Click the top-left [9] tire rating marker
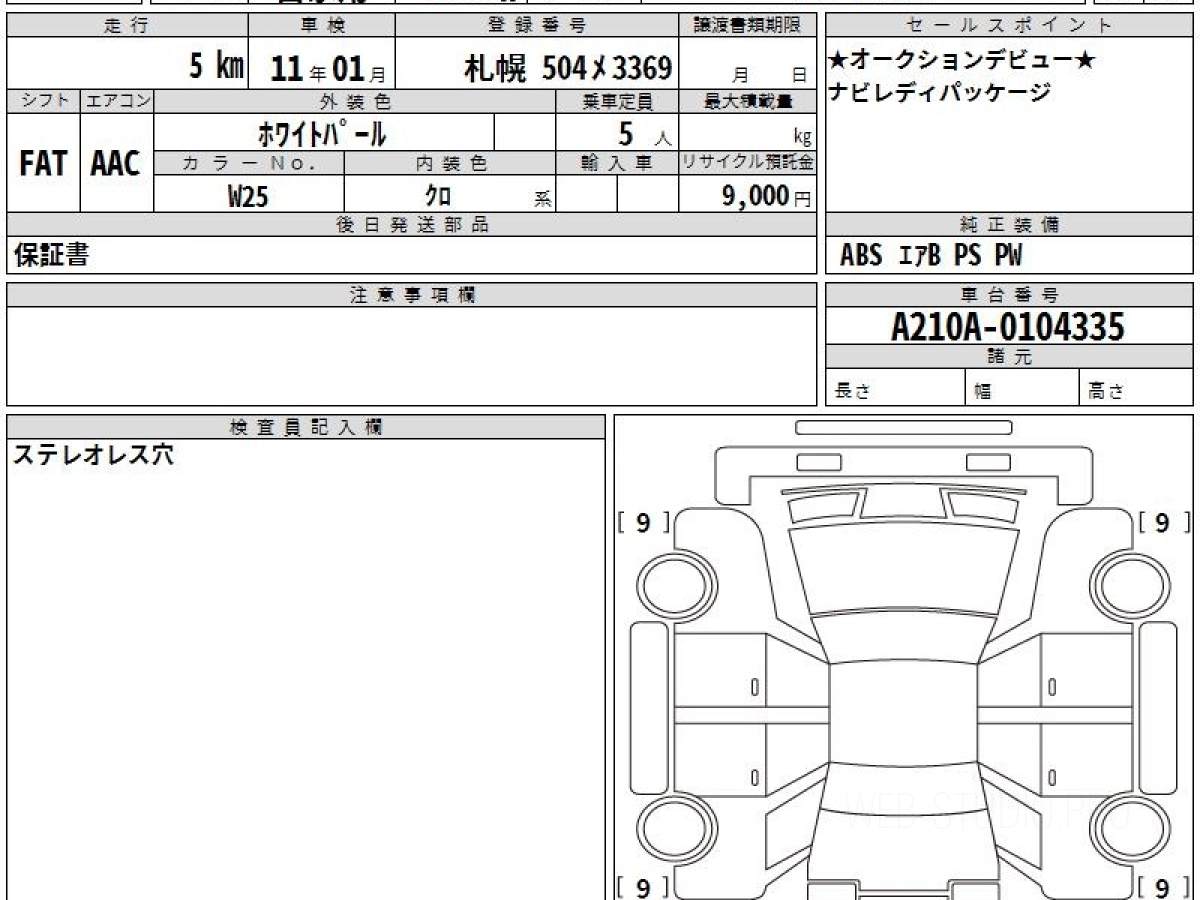 643,522
